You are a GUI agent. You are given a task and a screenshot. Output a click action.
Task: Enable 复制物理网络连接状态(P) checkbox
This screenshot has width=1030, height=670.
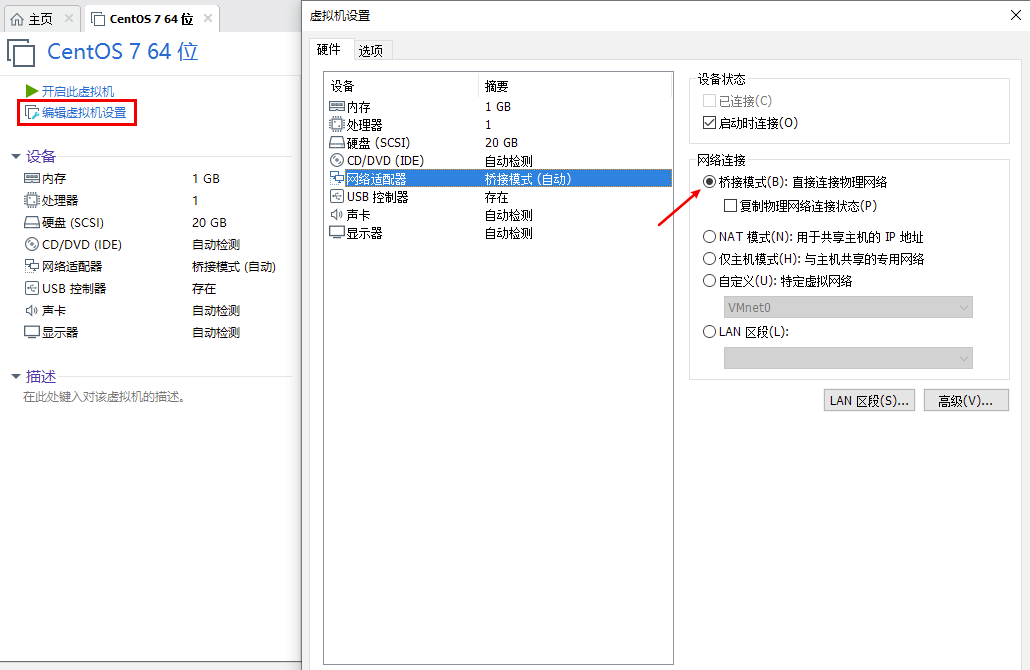(730, 206)
